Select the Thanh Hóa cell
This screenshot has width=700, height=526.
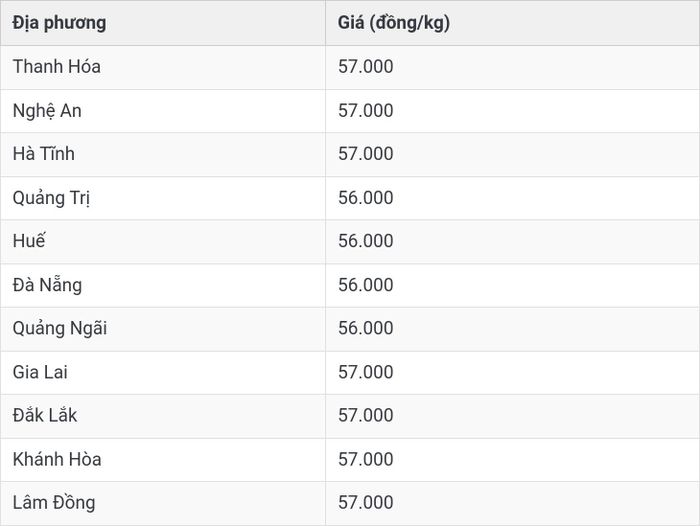click(163, 67)
